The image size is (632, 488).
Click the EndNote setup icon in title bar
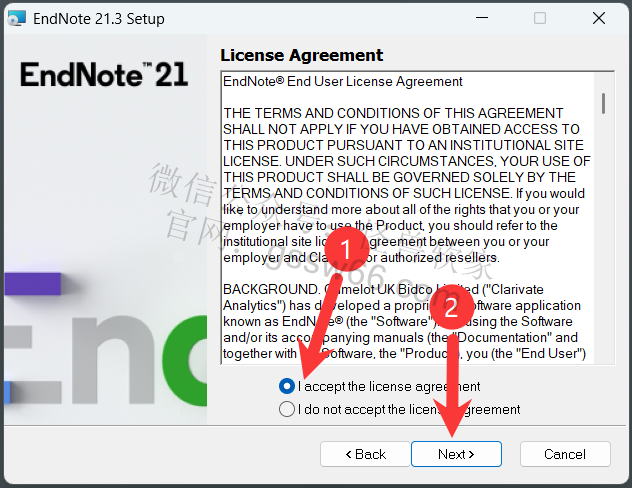pyautogui.click(x=17, y=18)
